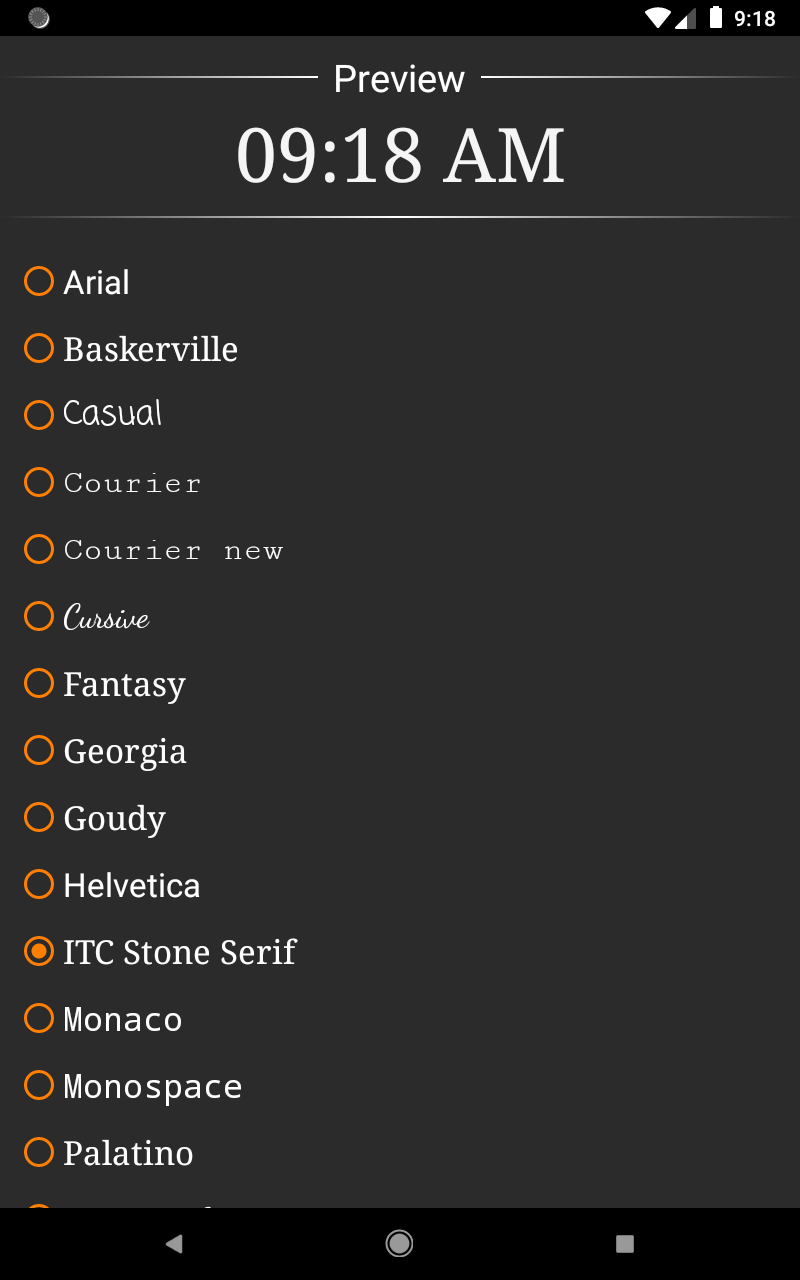This screenshot has height=1280, width=800.
Task: Select the Monospace font option
Action: (x=39, y=1085)
